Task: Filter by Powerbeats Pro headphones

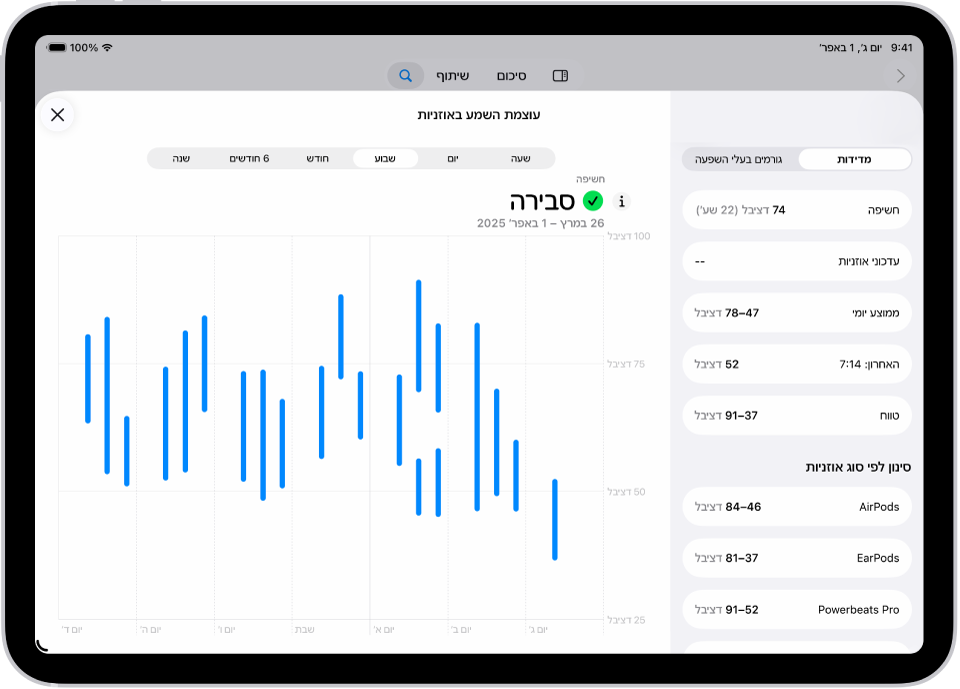Action: coord(797,610)
